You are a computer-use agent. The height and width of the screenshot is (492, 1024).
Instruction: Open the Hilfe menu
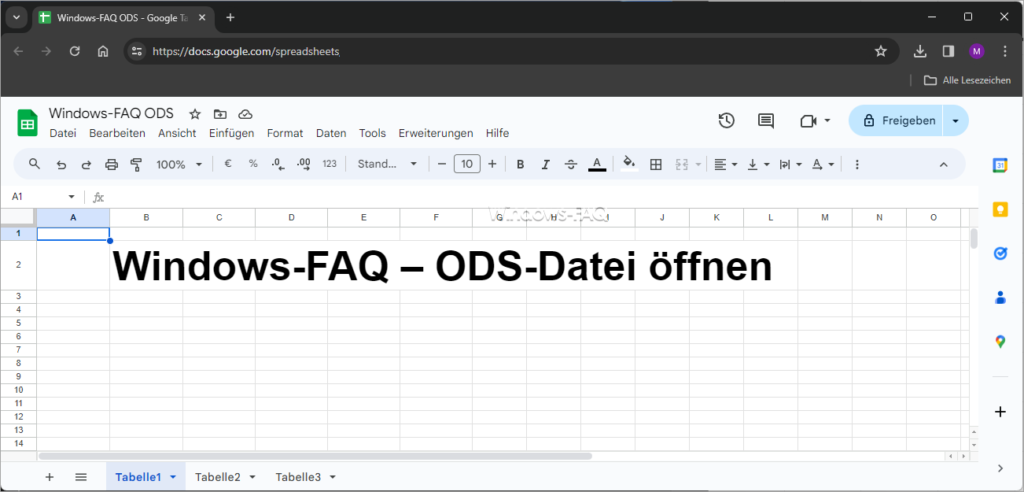point(497,133)
